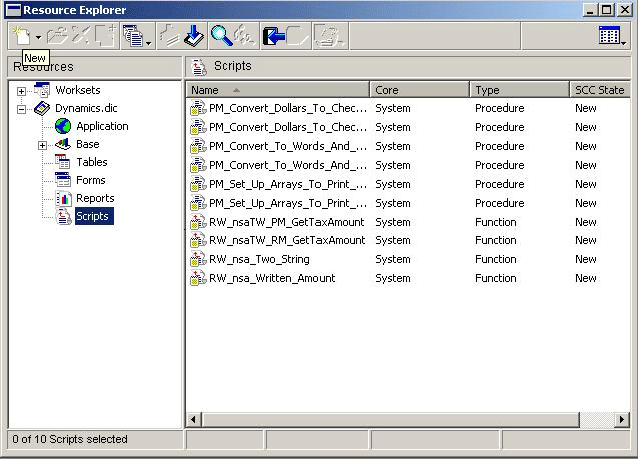Click the New resource toolbar icon
The width and height of the screenshot is (638, 459).
click(x=21, y=36)
